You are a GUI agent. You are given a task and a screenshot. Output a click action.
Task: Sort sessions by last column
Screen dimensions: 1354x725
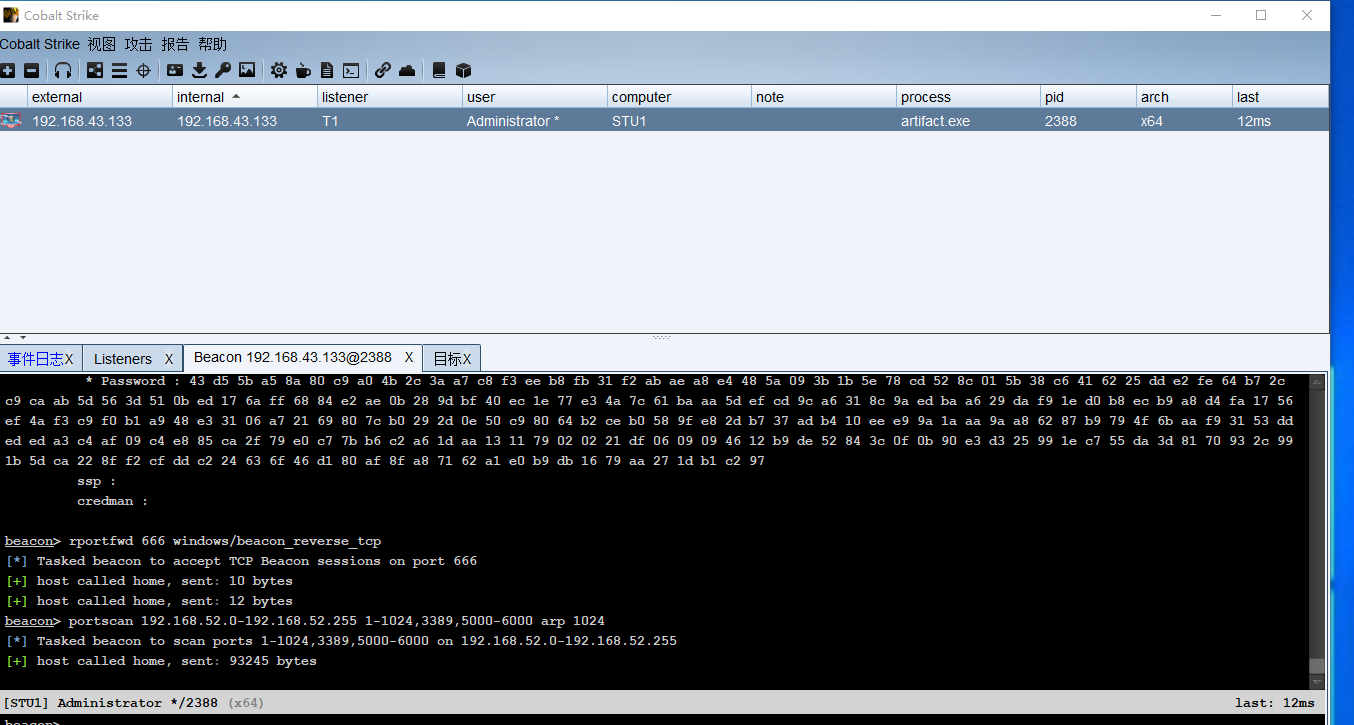click(x=1281, y=97)
